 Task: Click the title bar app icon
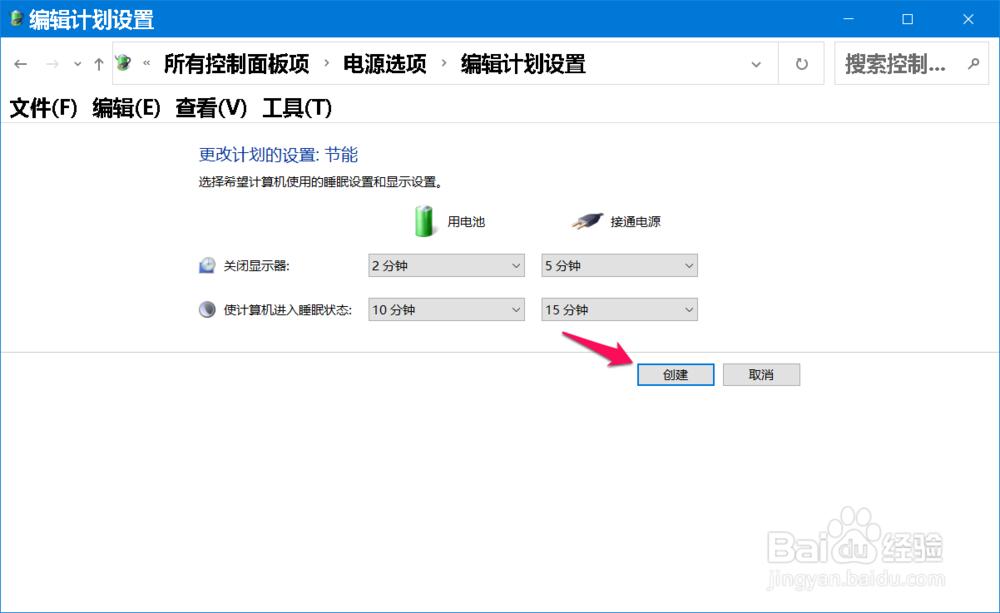pyautogui.click(x=17, y=19)
